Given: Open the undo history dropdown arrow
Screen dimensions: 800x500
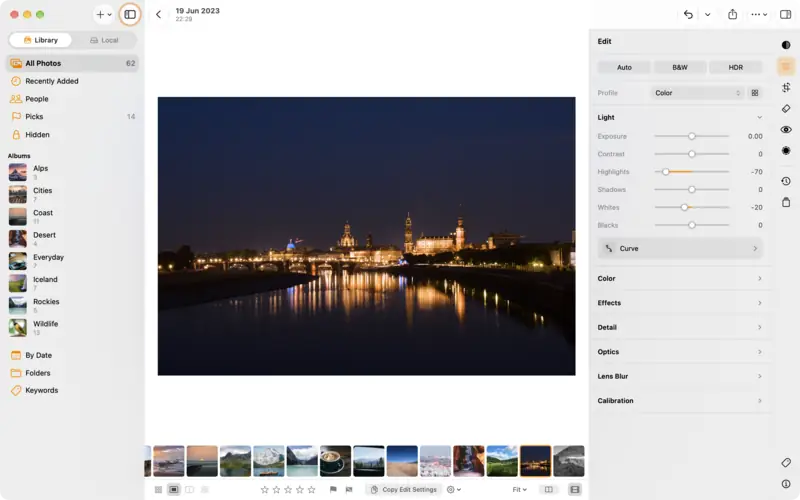Looking at the screenshot, I should (707, 14).
